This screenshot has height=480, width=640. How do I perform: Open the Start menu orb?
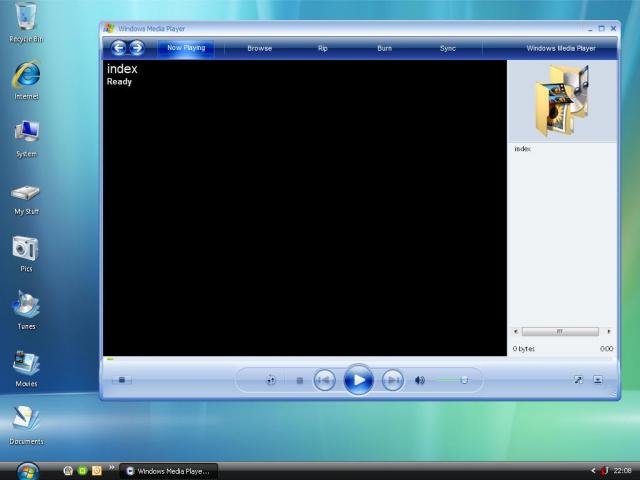[x=28, y=471]
